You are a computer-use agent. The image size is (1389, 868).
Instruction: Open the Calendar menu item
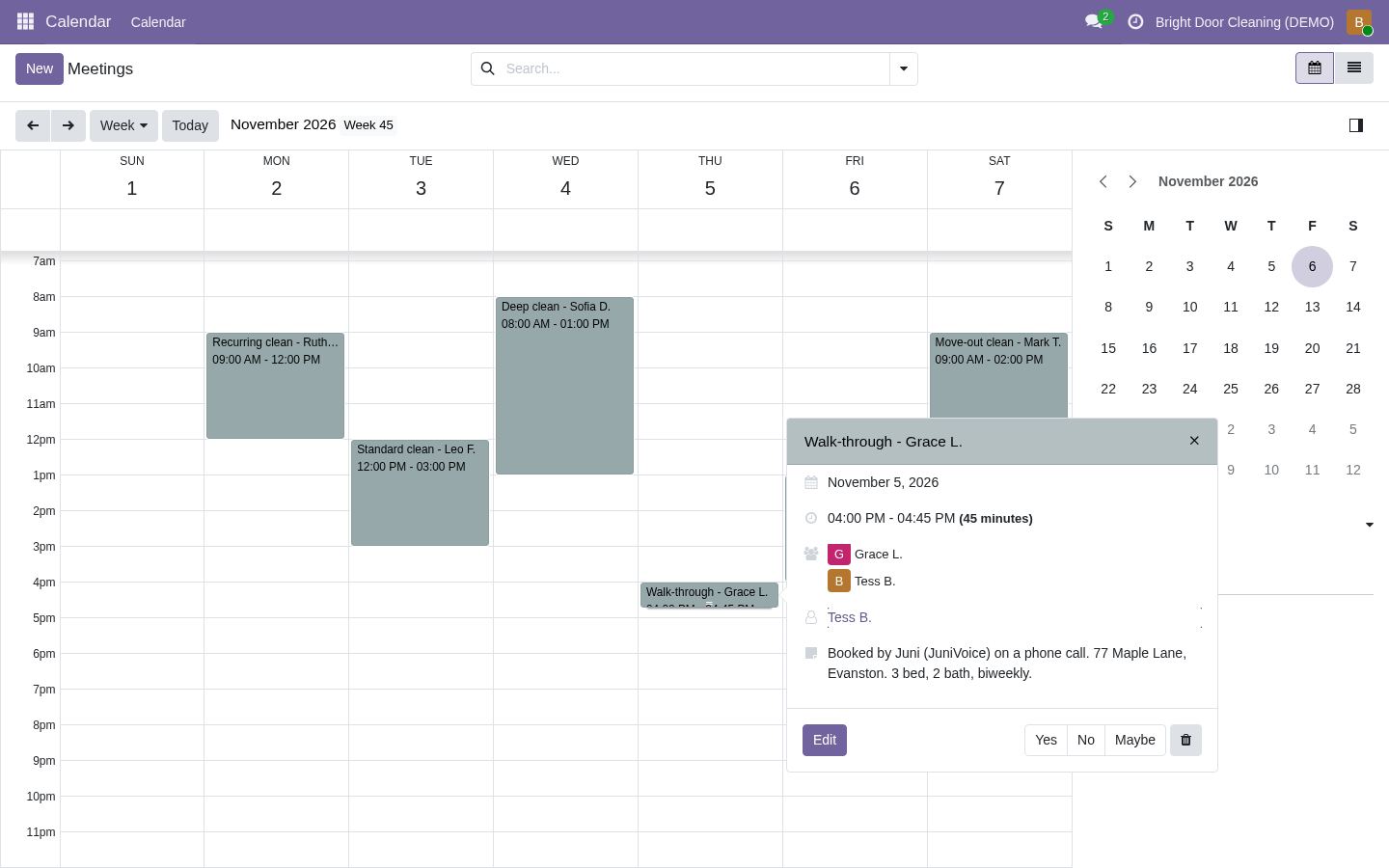click(158, 21)
